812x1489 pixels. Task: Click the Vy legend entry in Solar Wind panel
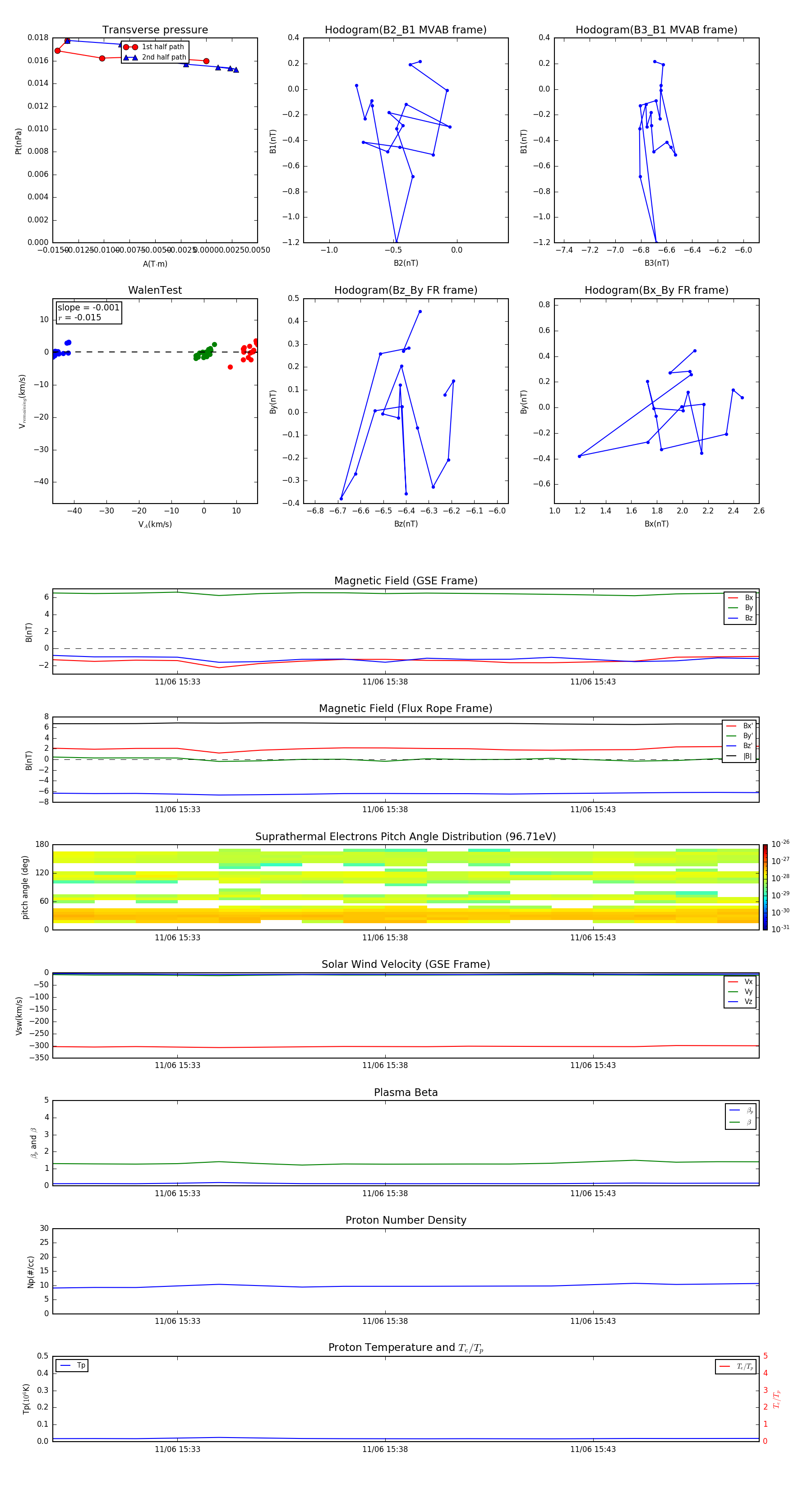tap(740, 991)
